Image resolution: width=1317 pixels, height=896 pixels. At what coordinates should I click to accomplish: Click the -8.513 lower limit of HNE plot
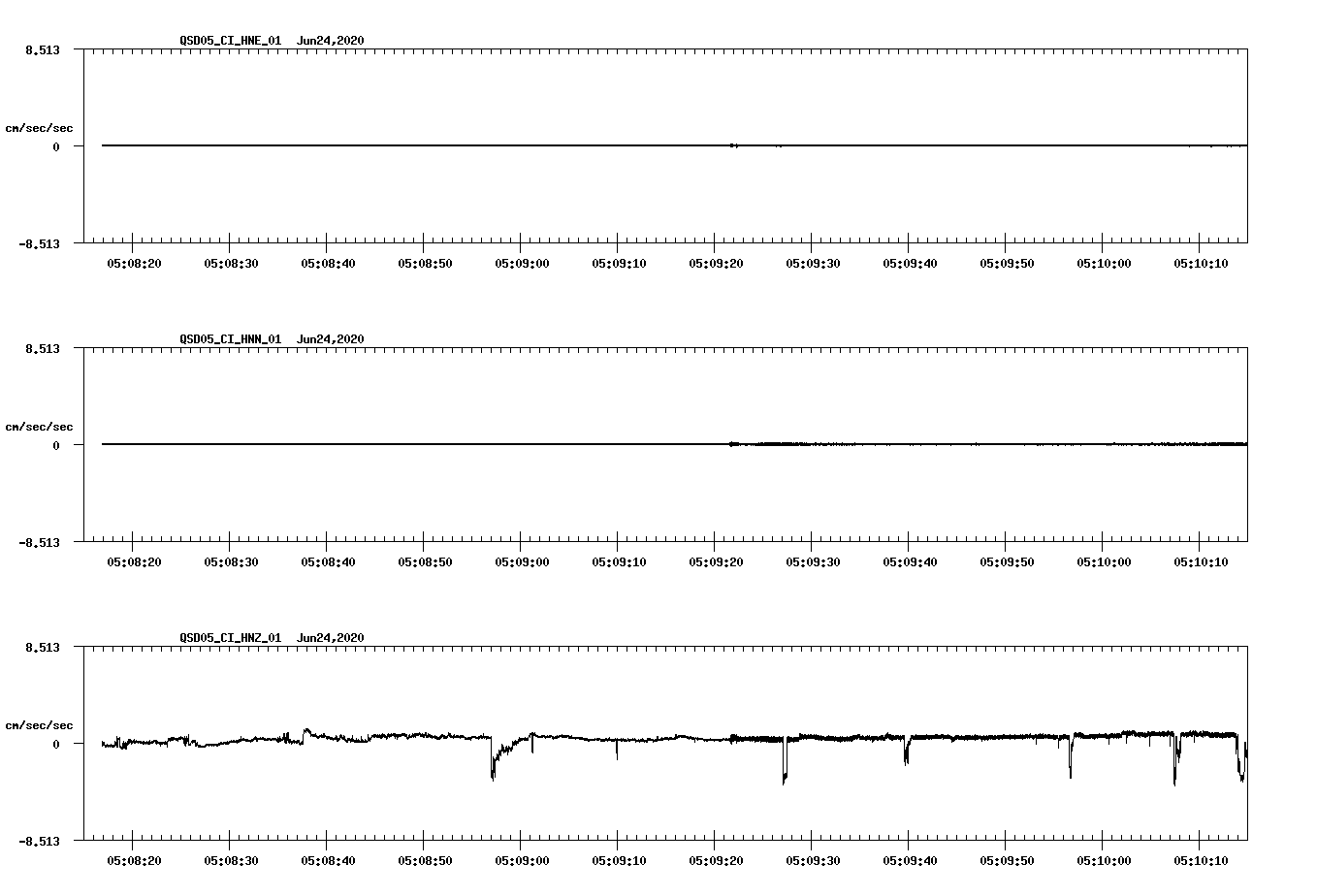coord(40,243)
